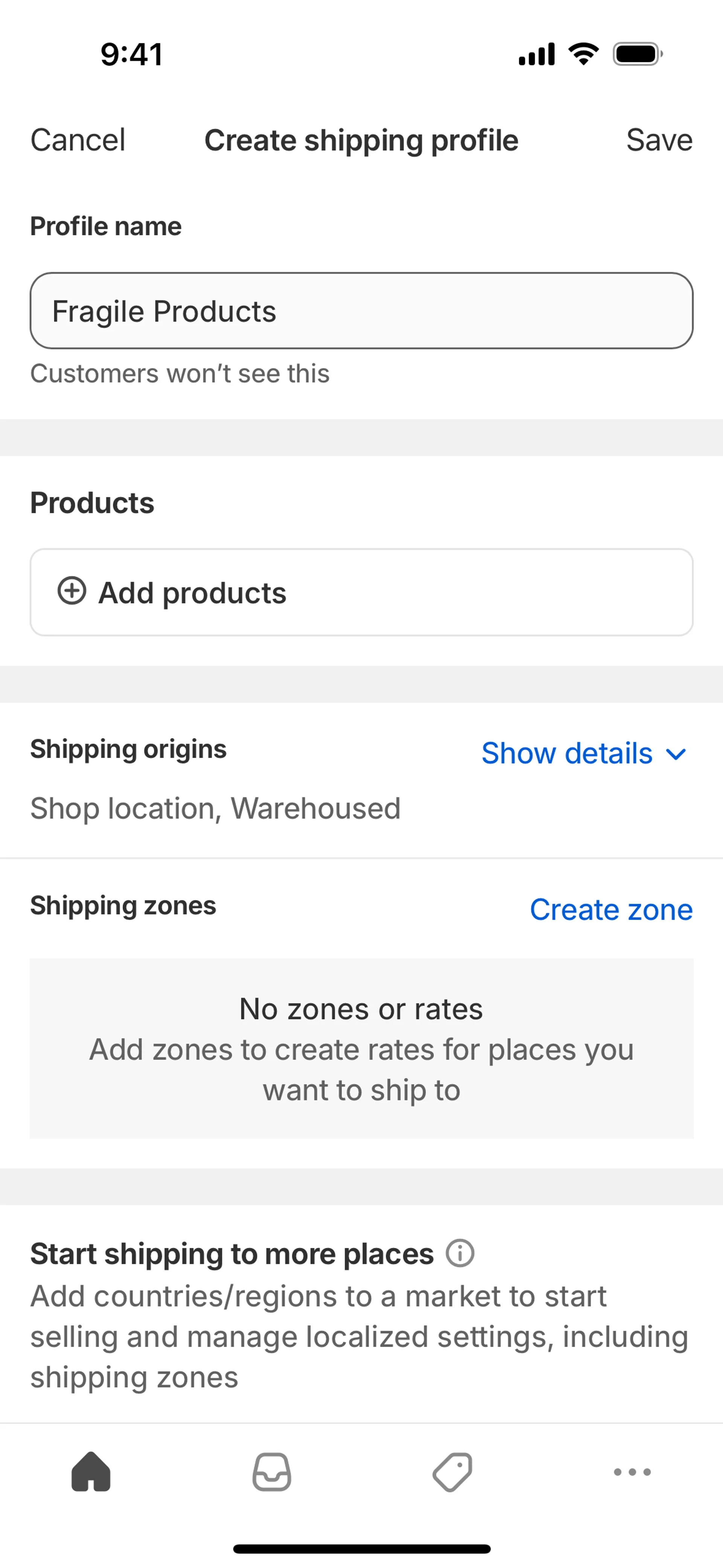Tap the home indicator bar at bottom
Image resolution: width=723 pixels, height=1568 pixels.
361,1548
